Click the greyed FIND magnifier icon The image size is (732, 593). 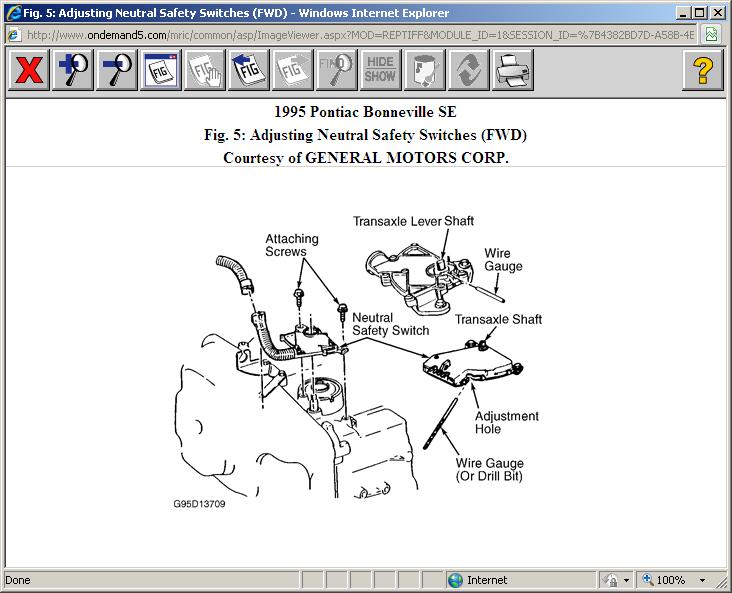click(x=336, y=70)
